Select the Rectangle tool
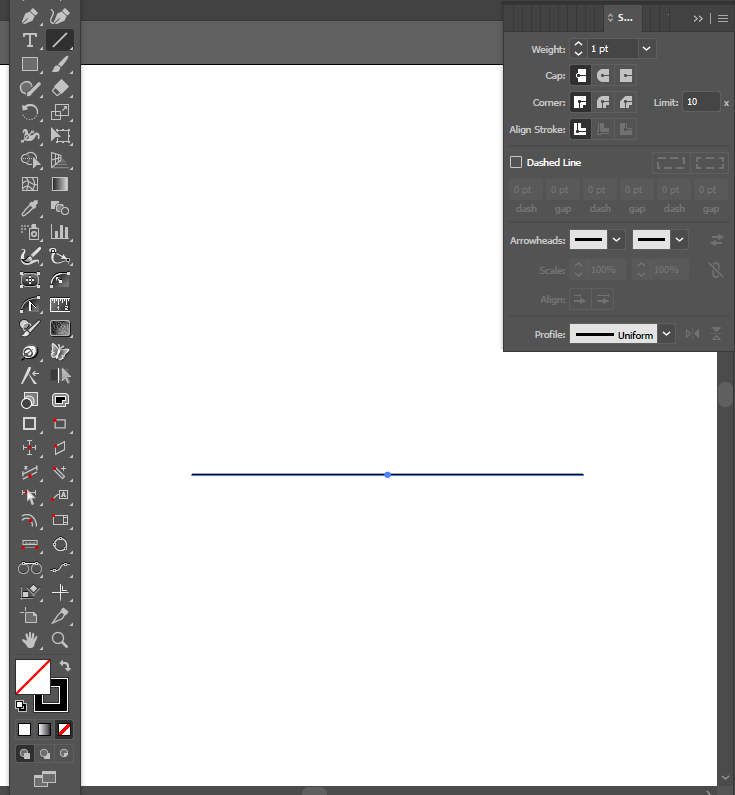Screen dimensions: 735x795 [x=29, y=64]
